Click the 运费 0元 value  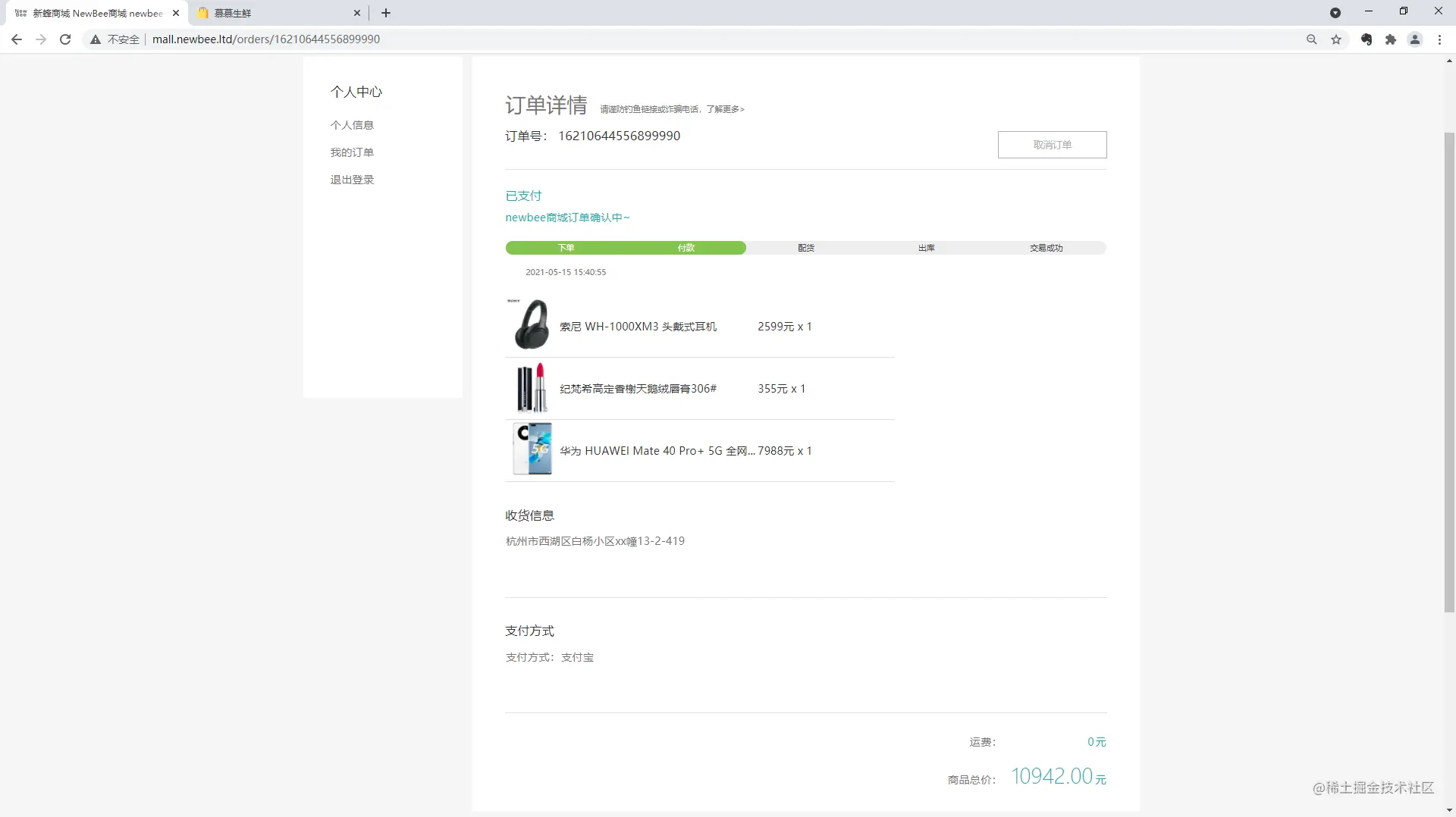pyautogui.click(x=1097, y=742)
